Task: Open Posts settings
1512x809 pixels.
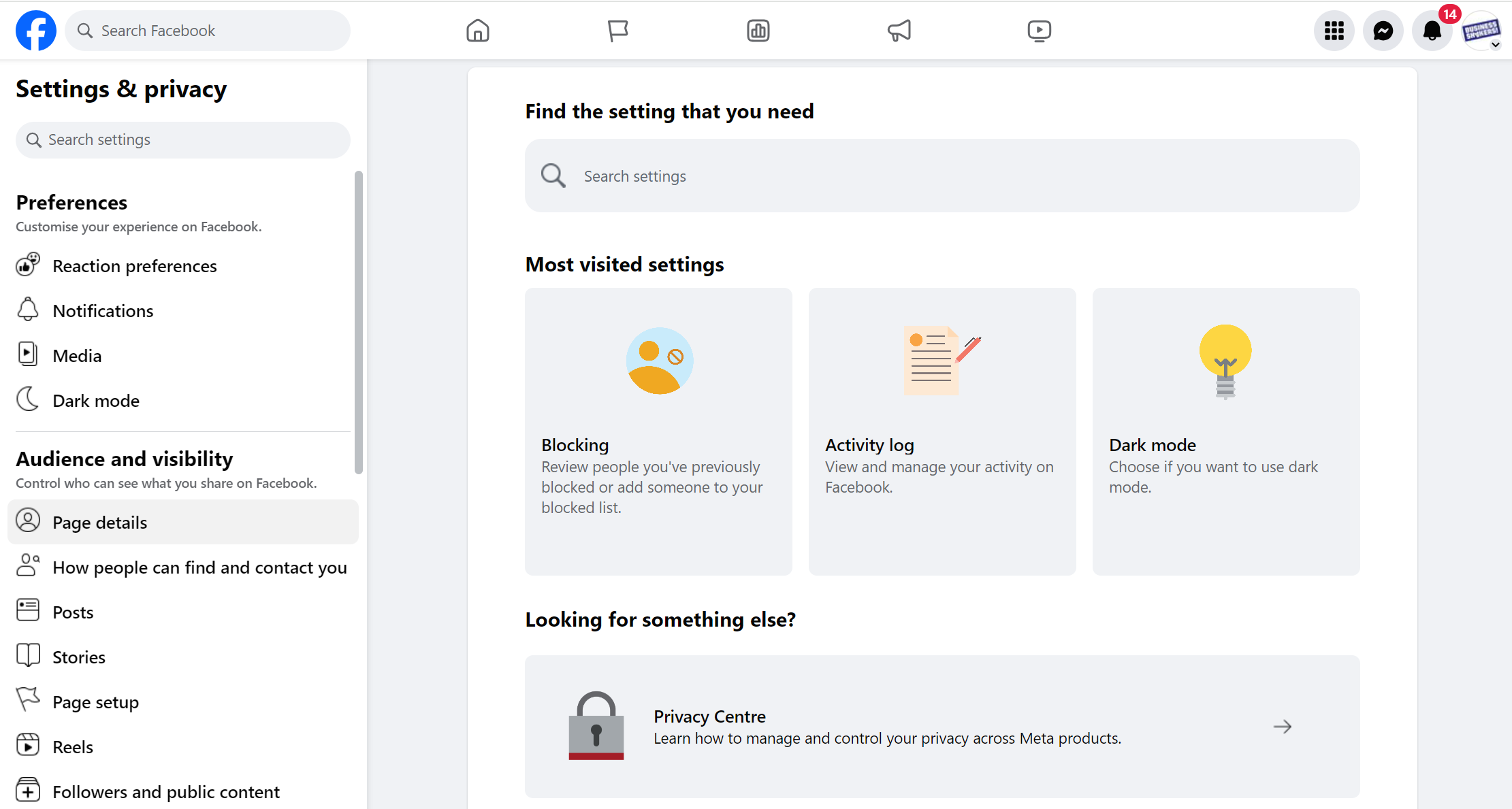Action: point(183,612)
